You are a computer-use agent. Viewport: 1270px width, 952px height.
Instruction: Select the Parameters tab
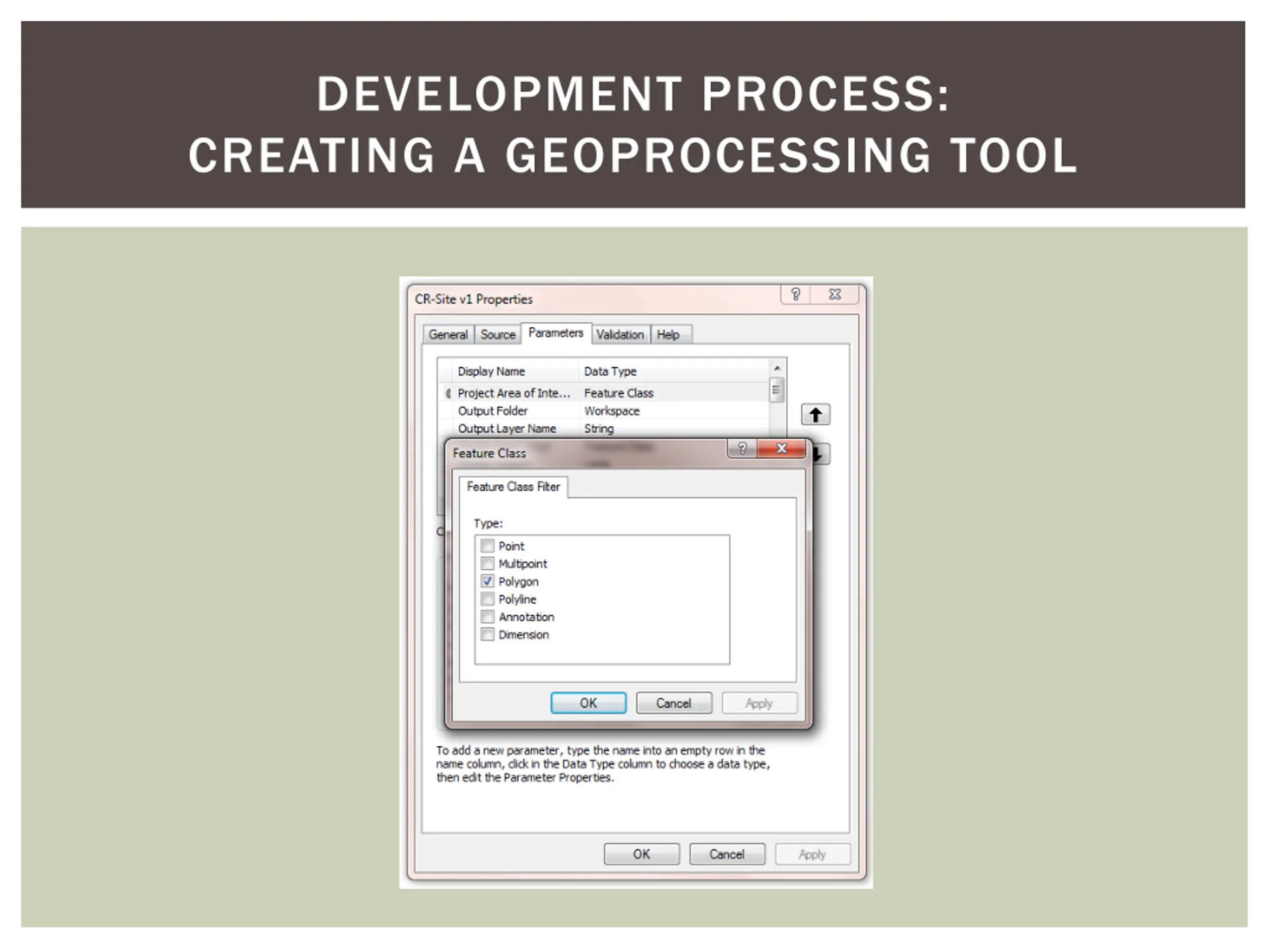point(556,333)
